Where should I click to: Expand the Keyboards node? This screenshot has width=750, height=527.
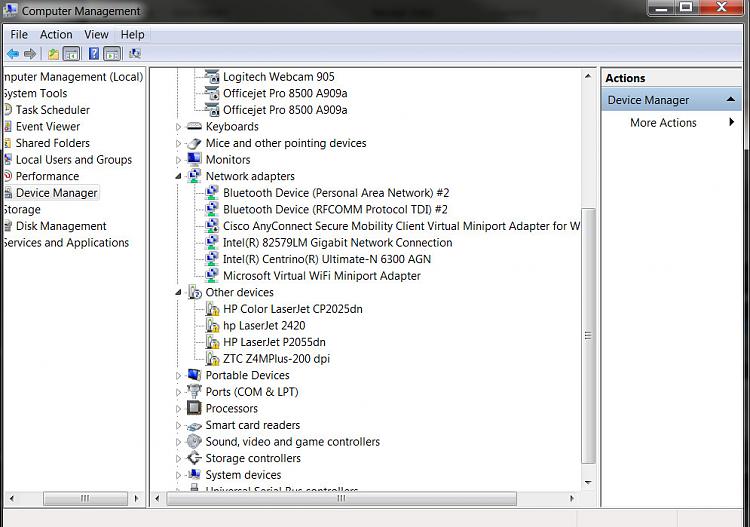178,127
